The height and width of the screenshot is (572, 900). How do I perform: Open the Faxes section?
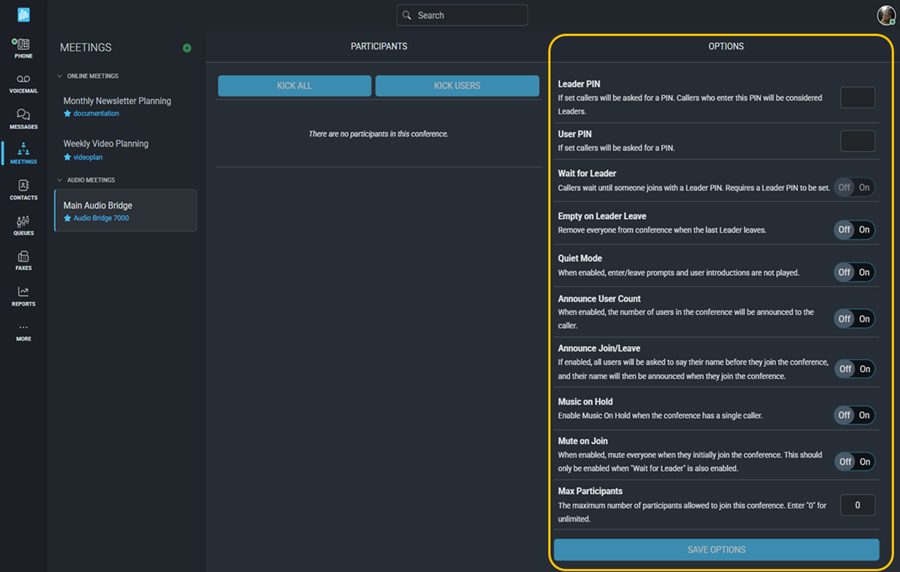tap(23, 260)
